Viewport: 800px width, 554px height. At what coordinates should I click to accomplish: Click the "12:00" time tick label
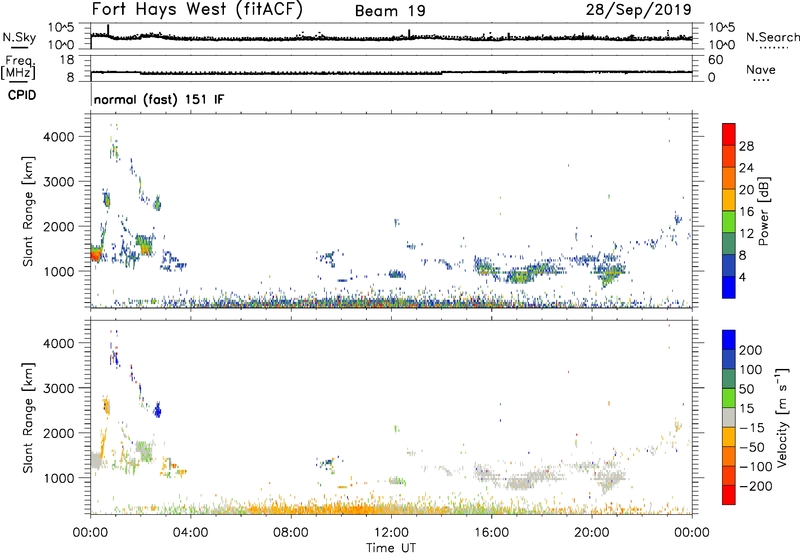tap(391, 533)
